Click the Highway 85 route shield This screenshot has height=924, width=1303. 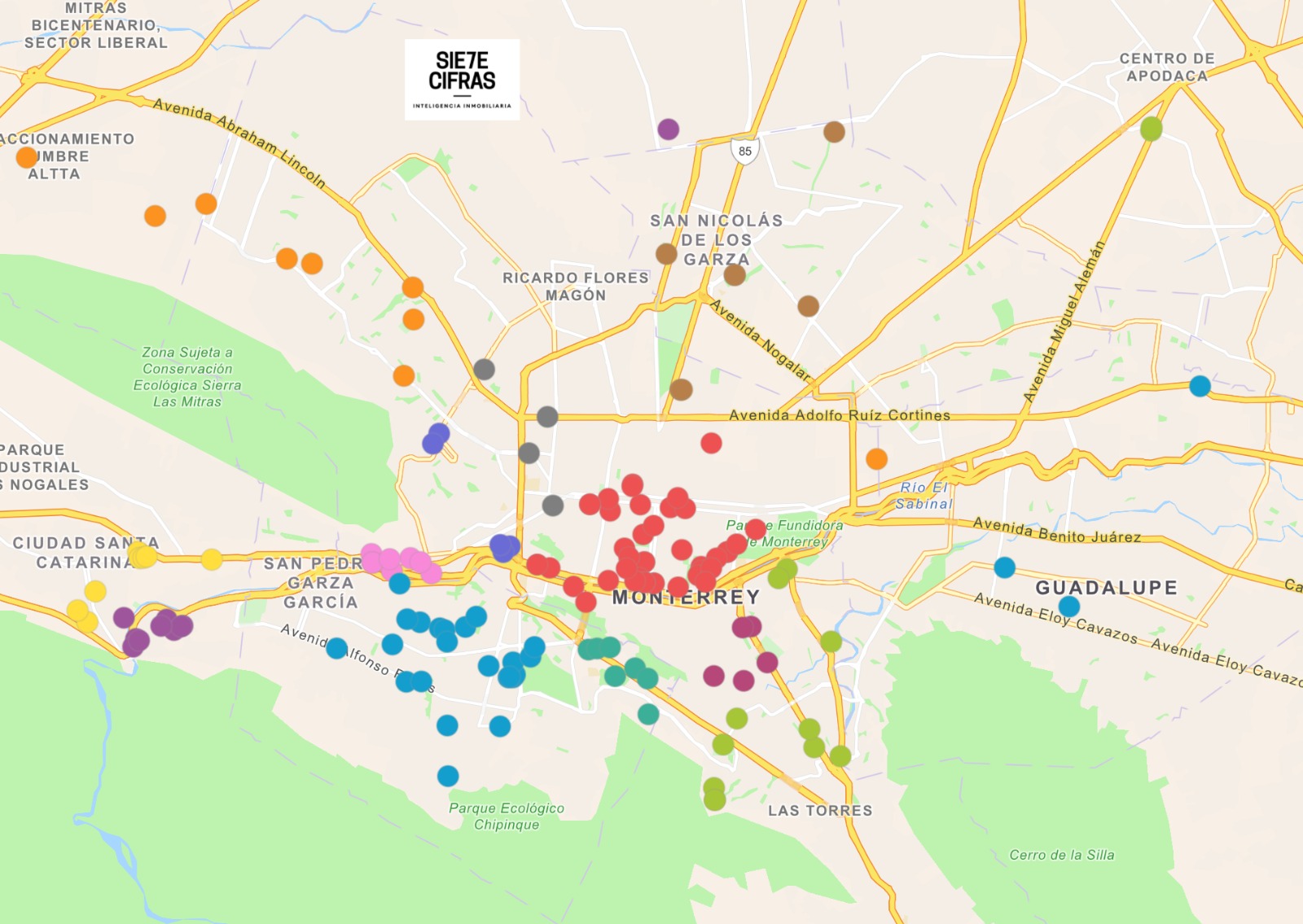click(745, 151)
